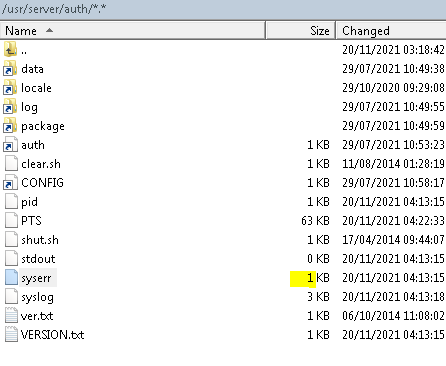446x366 pixels.
Task: Select the locale folder shortcut icon
Action: point(10,87)
